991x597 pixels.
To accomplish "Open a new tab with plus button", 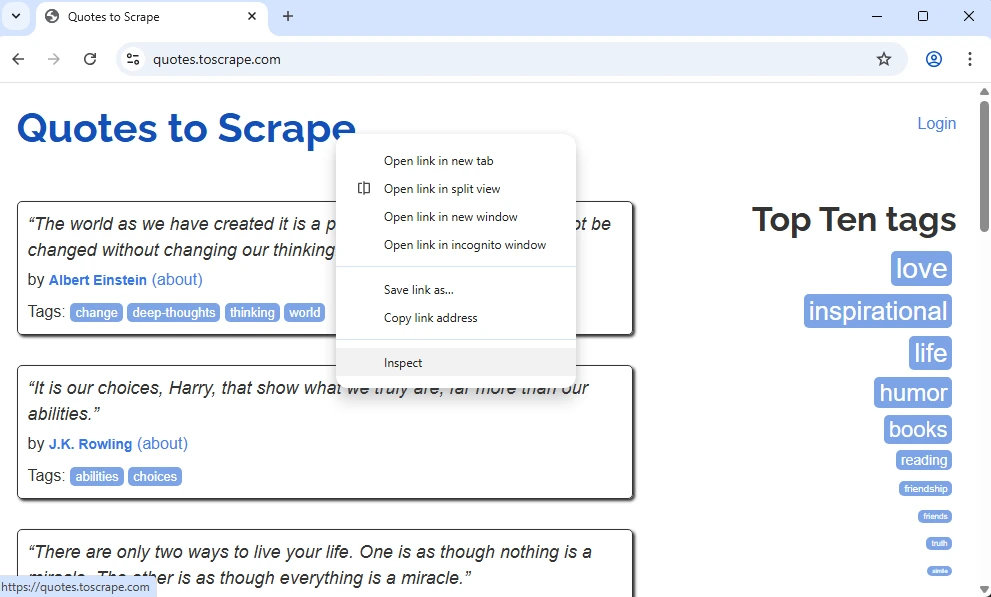I will pyautogui.click(x=288, y=16).
